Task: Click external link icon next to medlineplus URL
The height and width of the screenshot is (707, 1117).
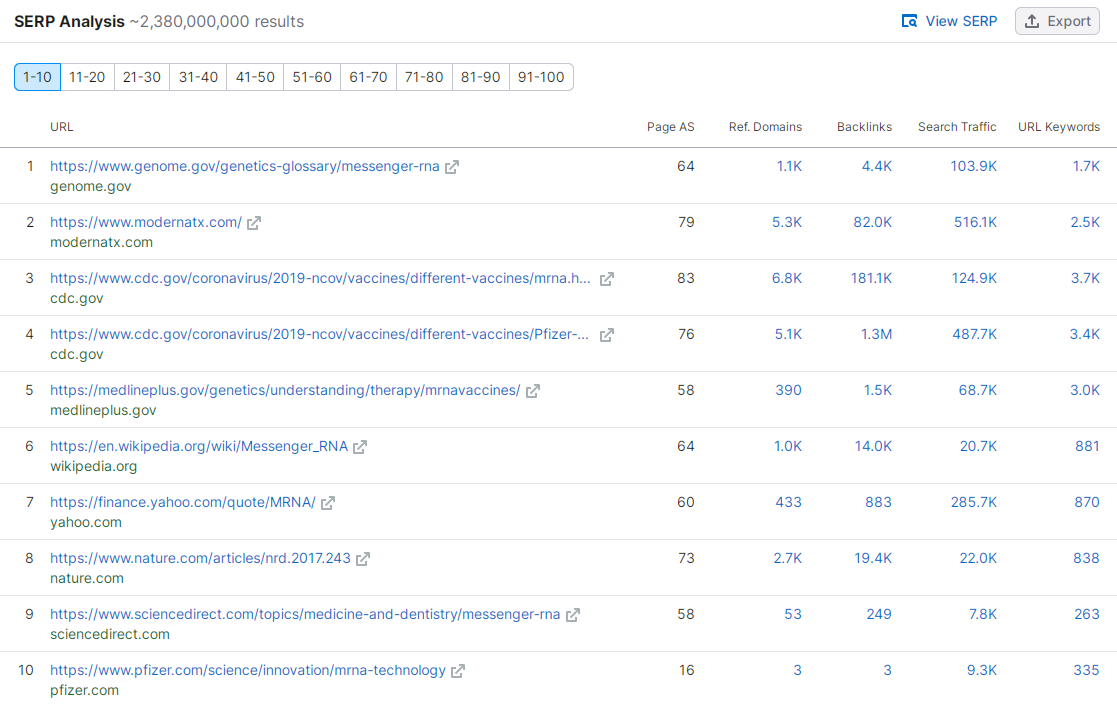Action: (x=533, y=391)
